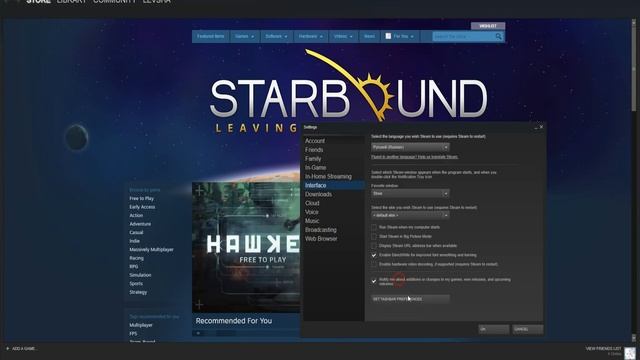
Task: Expand the For You store menu
Action: coord(400,36)
